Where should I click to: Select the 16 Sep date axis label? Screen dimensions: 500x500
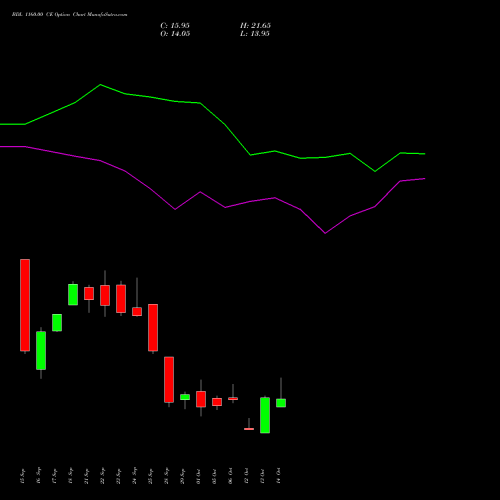39,476
